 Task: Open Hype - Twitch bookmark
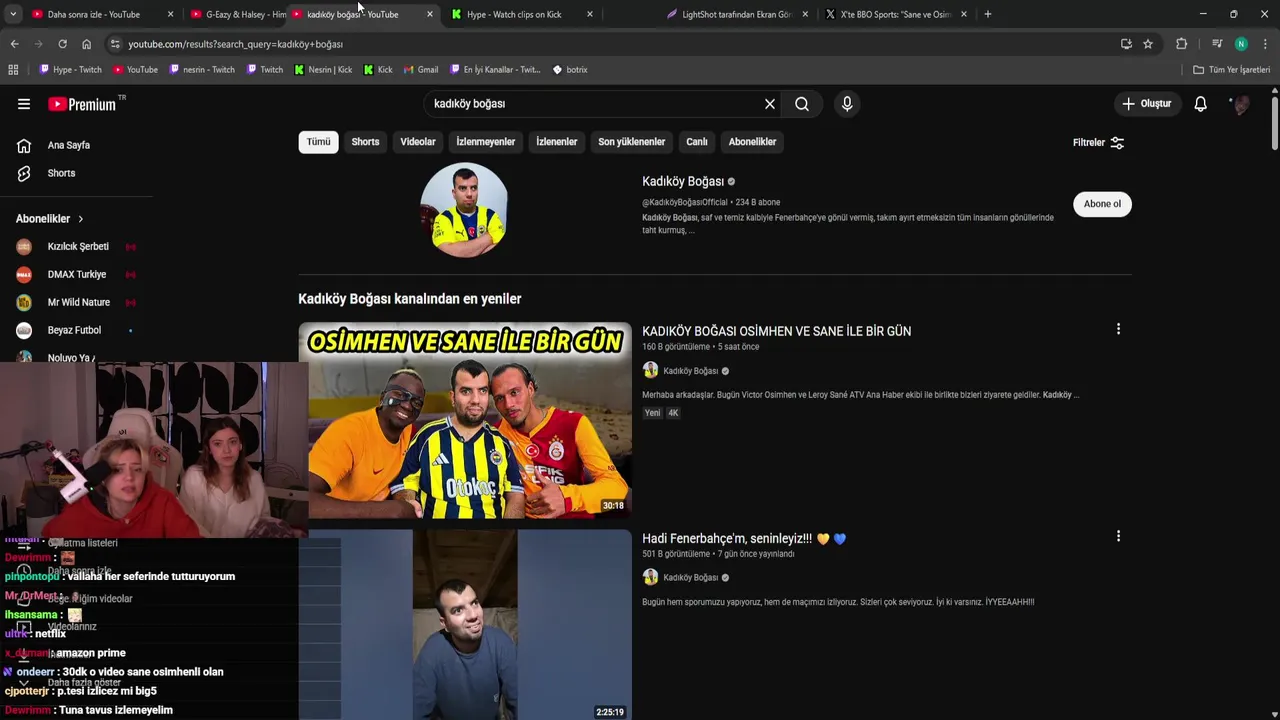point(70,70)
